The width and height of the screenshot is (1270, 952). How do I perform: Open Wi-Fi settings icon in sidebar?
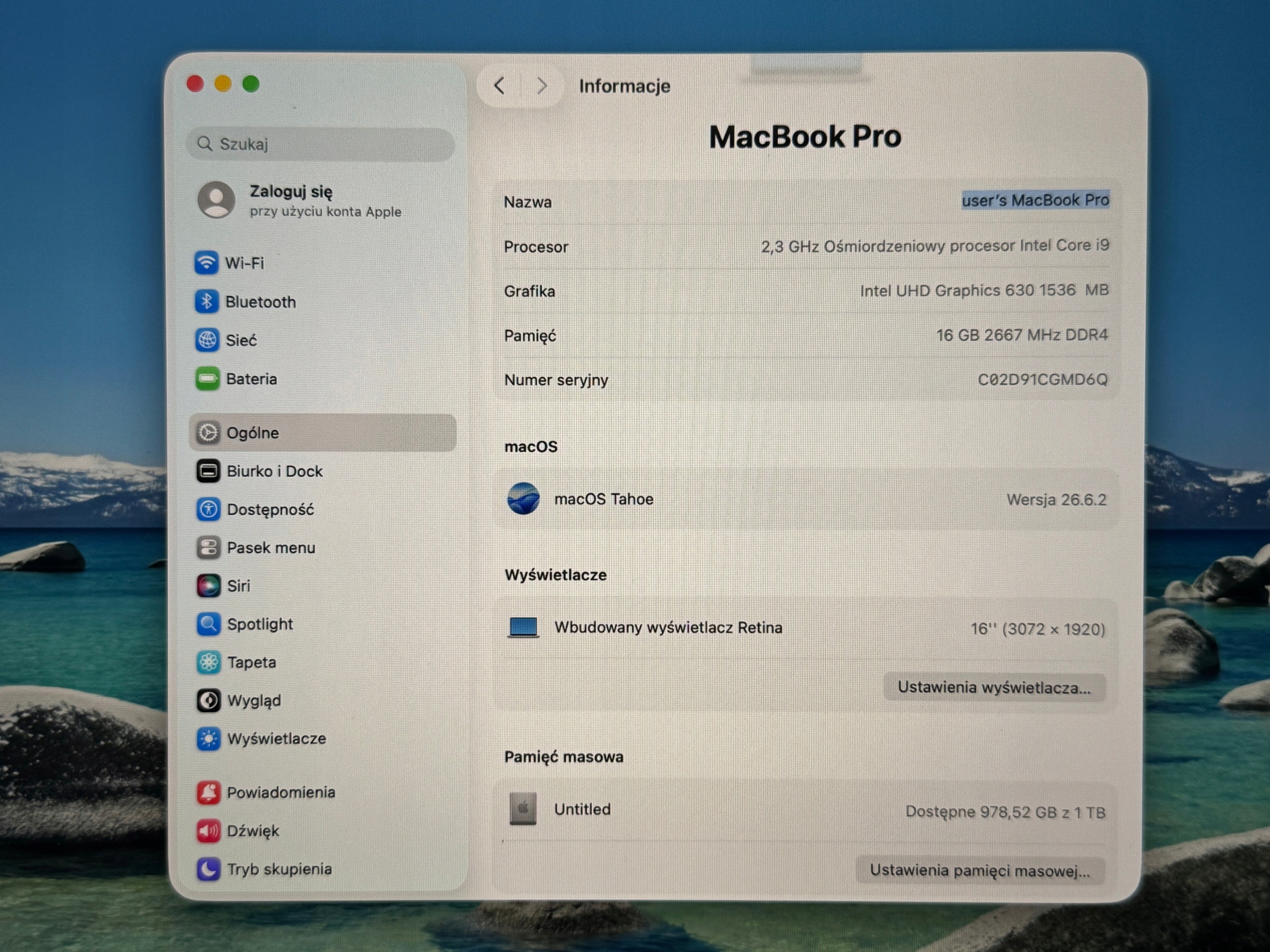206,263
